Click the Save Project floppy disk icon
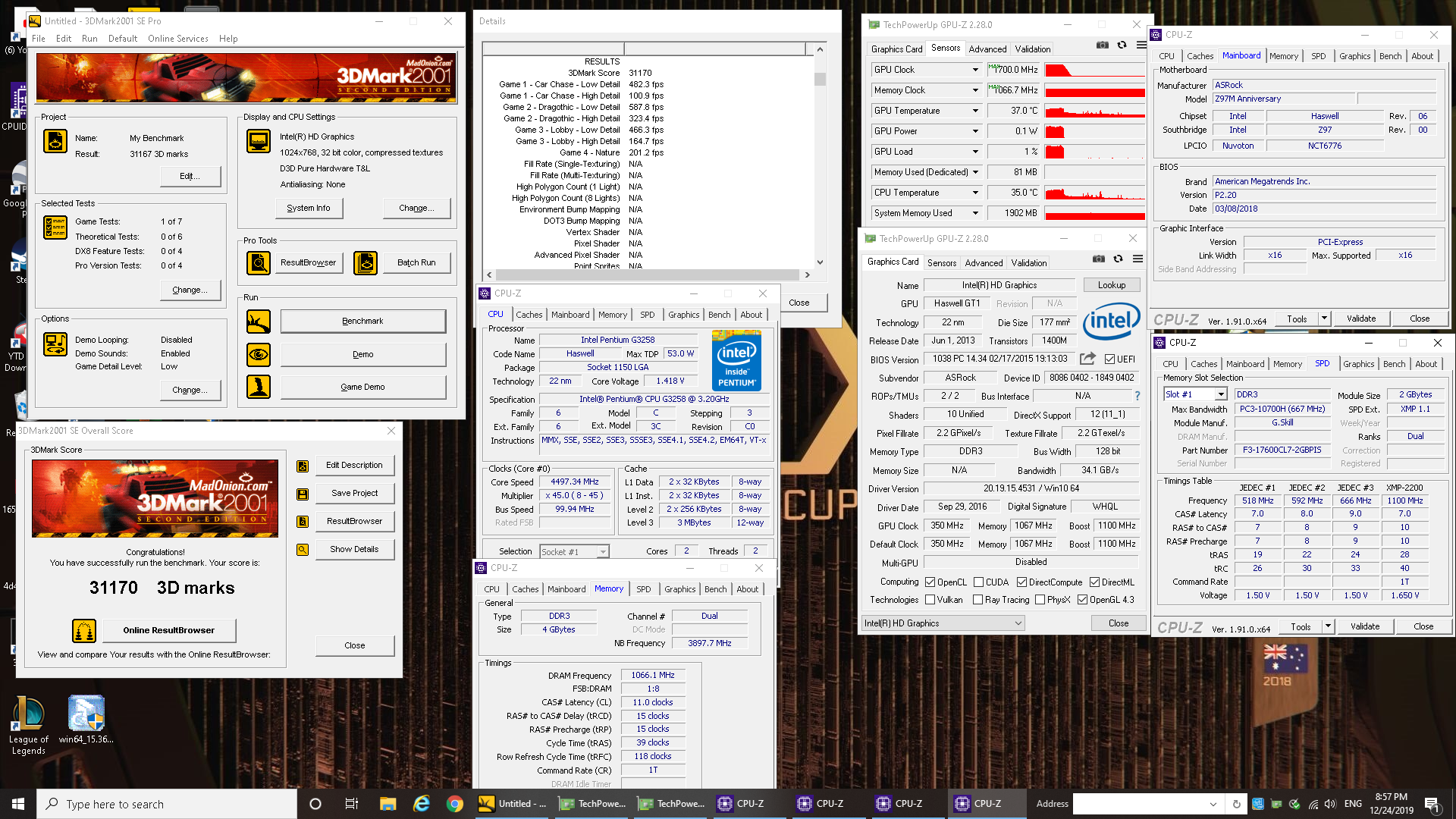Screen dimensions: 1456x819 tap(303, 494)
